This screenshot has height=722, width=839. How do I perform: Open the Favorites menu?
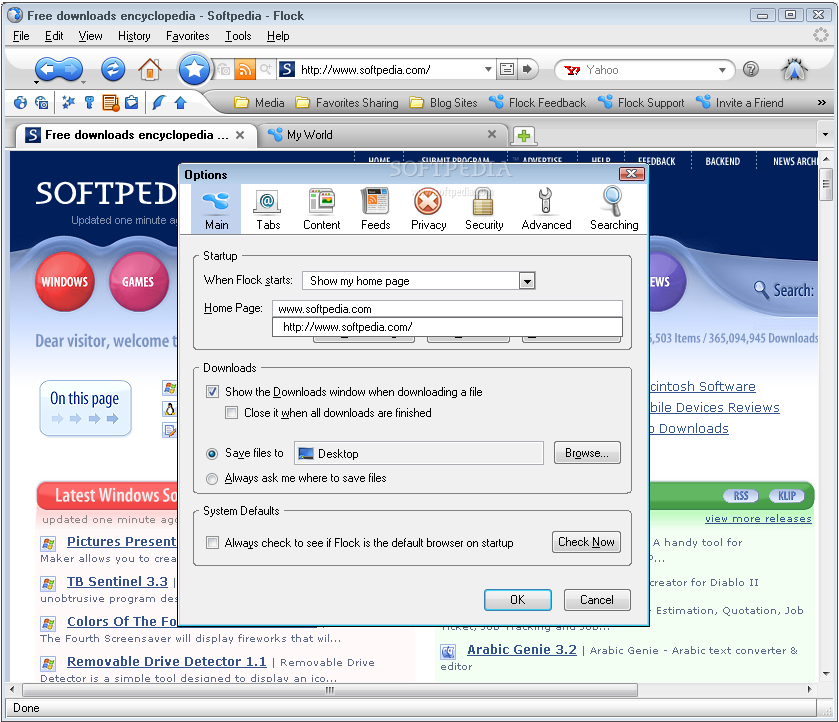(187, 36)
